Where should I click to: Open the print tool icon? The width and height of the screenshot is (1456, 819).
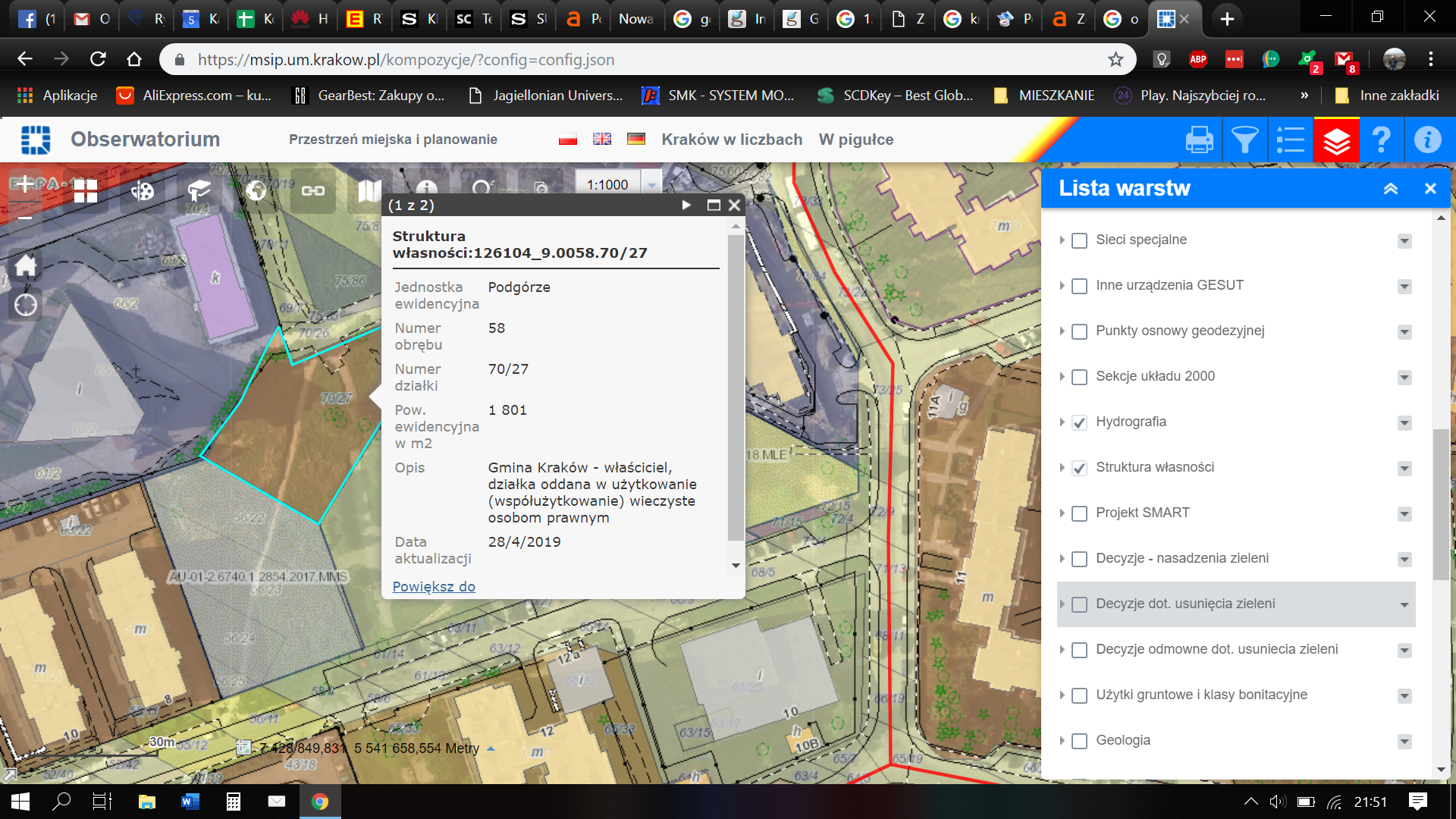[x=1199, y=140]
